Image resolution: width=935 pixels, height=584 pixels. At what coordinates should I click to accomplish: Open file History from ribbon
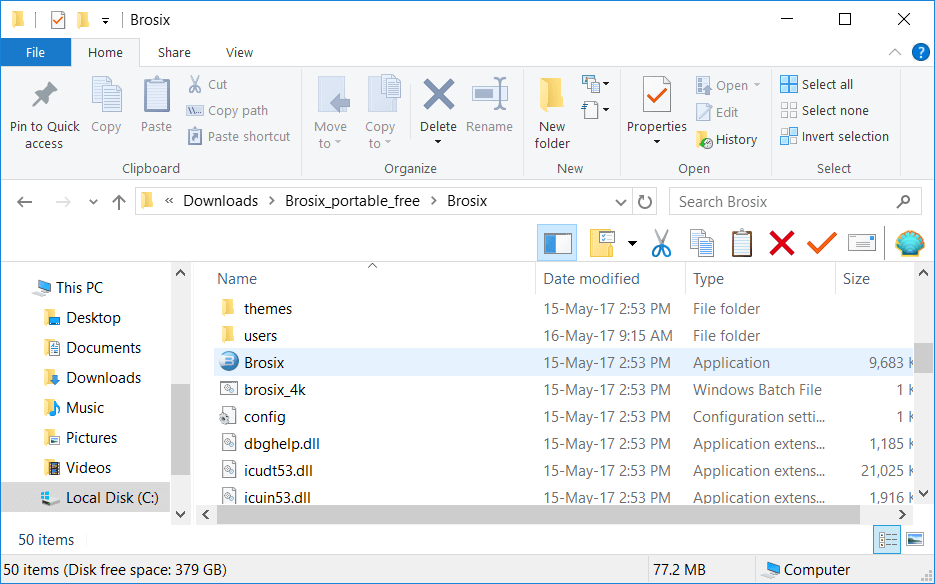click(x=726, y=140)
